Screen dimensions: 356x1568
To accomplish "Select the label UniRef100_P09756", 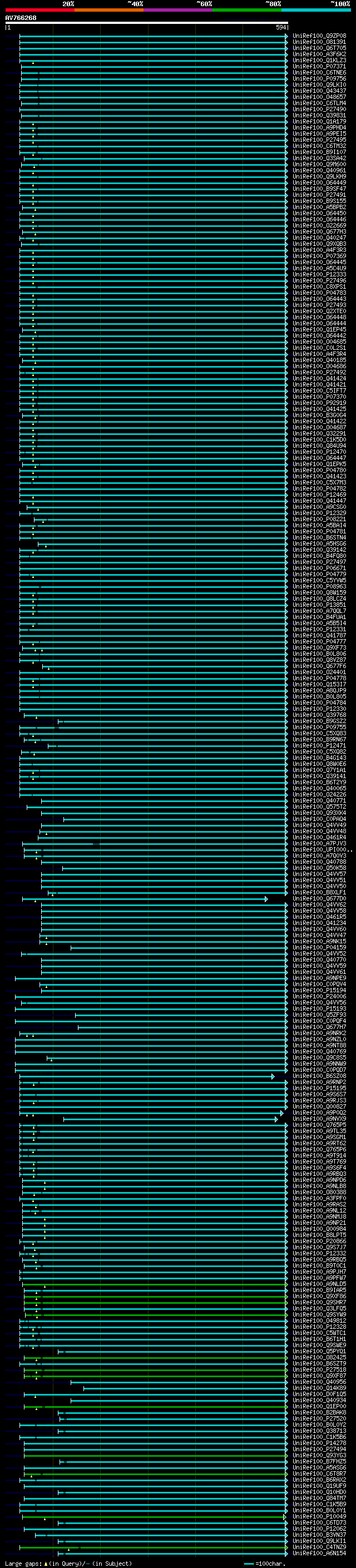I will [x=319, y=78].
